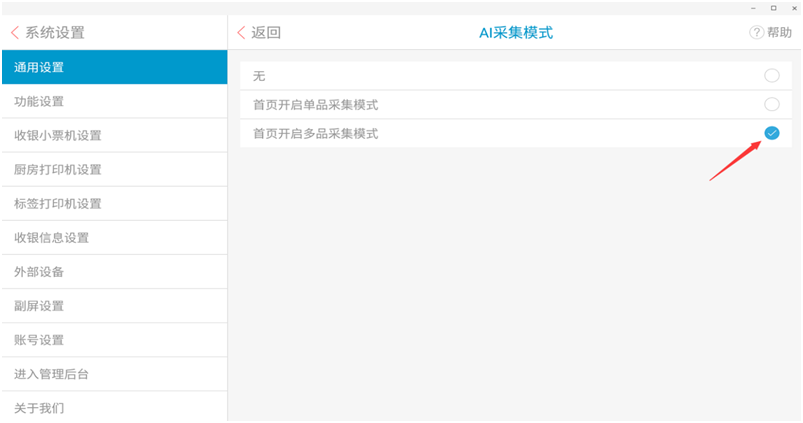The width and height of the screenshot is (803, 423).
Task: Minimize the application window
Action: [753, 8]
